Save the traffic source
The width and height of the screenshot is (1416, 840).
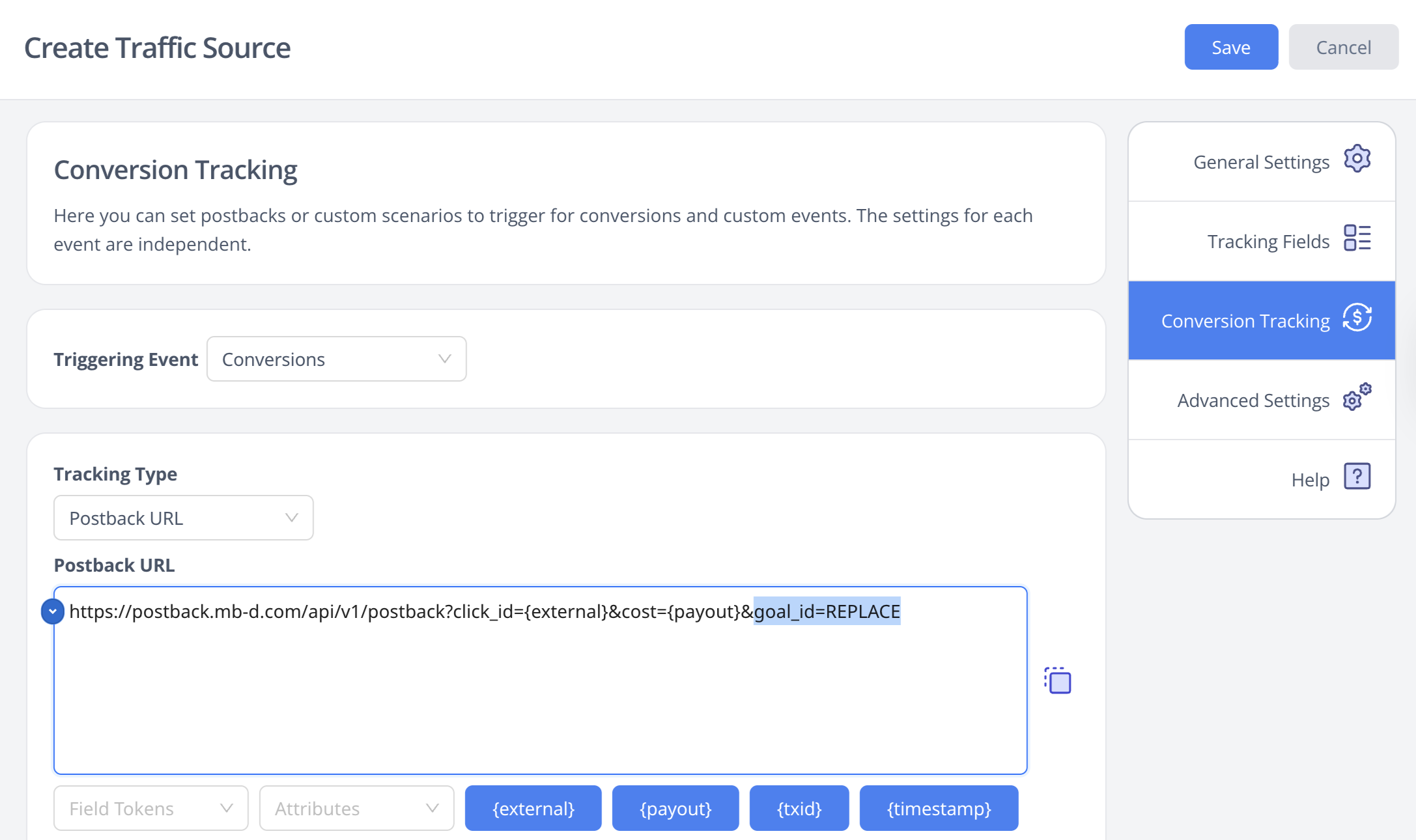[1231, 48]
